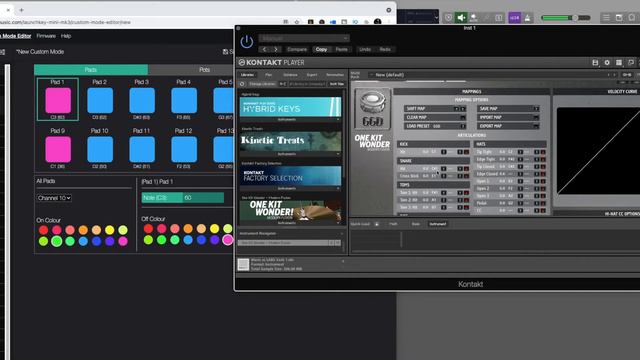Click next preset arrow in plugin header
Viewport: 640px width, 360px height.
pyautogui.click(x=276, y=49)
